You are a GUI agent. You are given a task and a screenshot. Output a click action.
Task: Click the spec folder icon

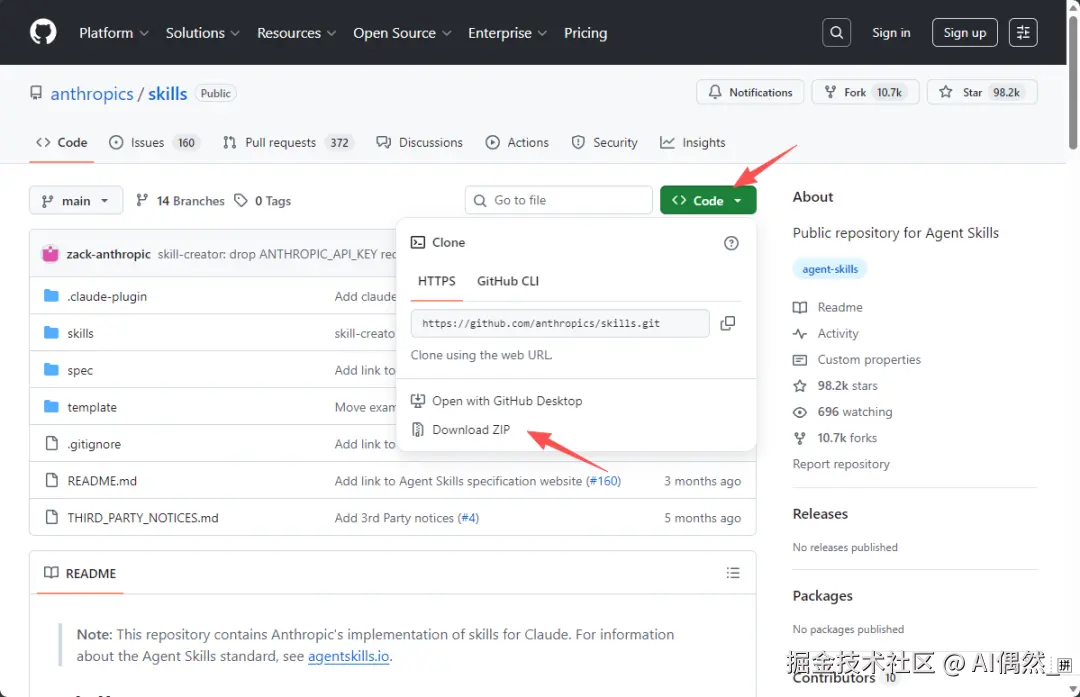click(51, 370)
